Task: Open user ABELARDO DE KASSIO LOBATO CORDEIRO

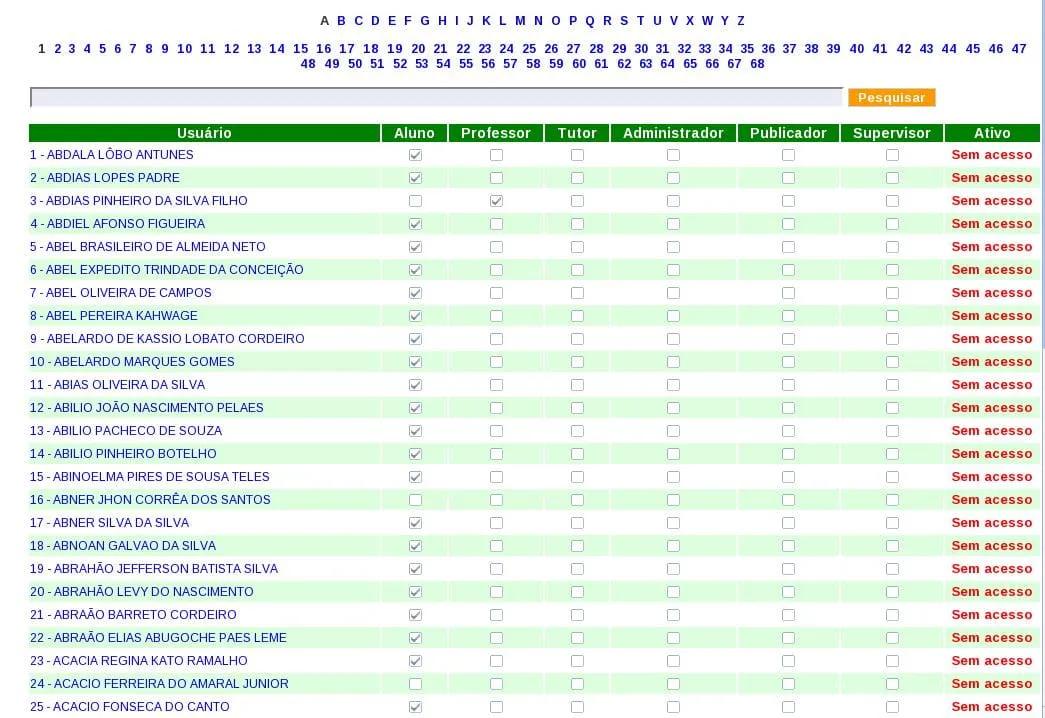Action: pyautogui.click(x=167, y=339)
